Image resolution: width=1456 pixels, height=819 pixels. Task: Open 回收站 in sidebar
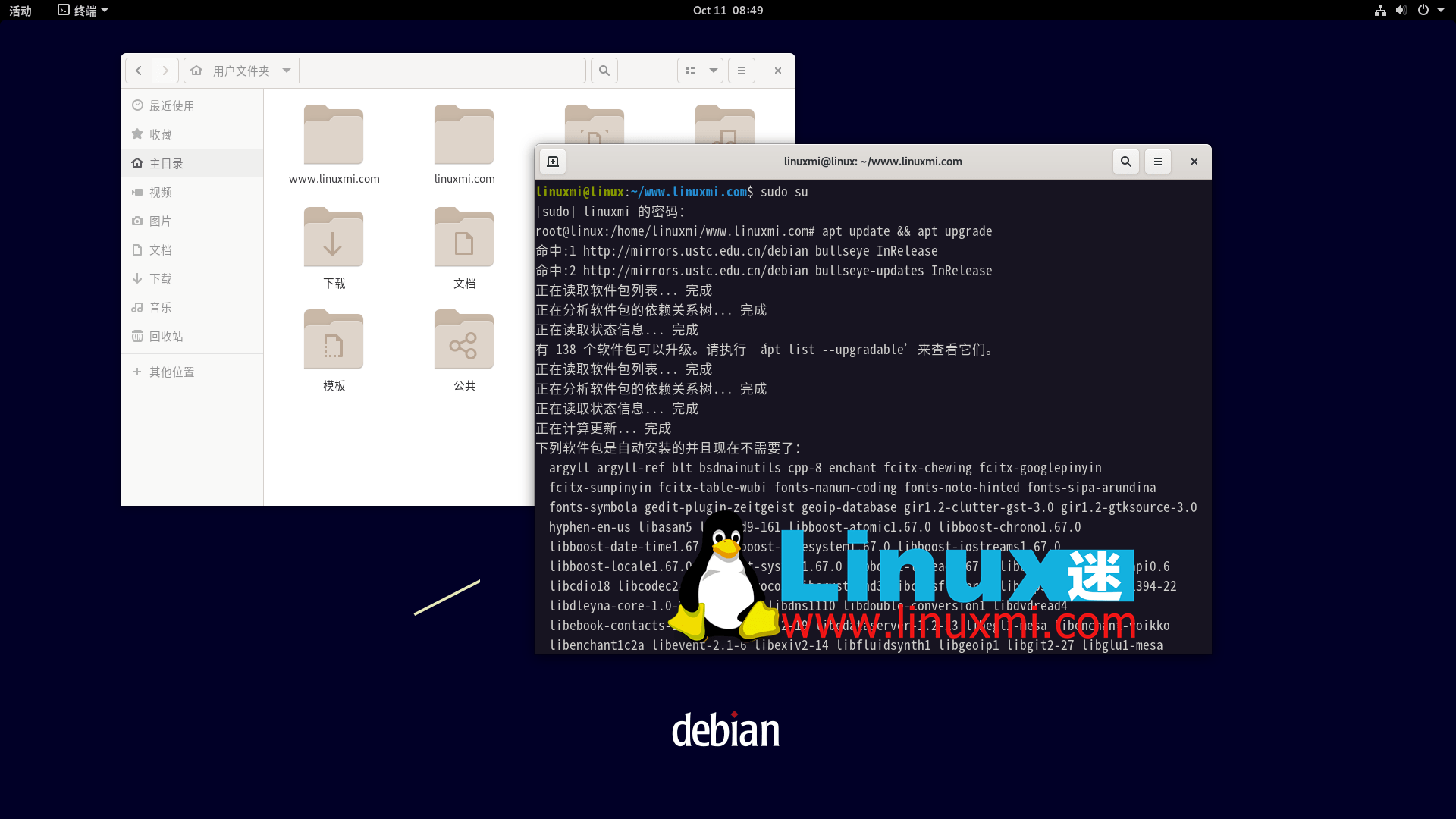click(x=166, y=336)
